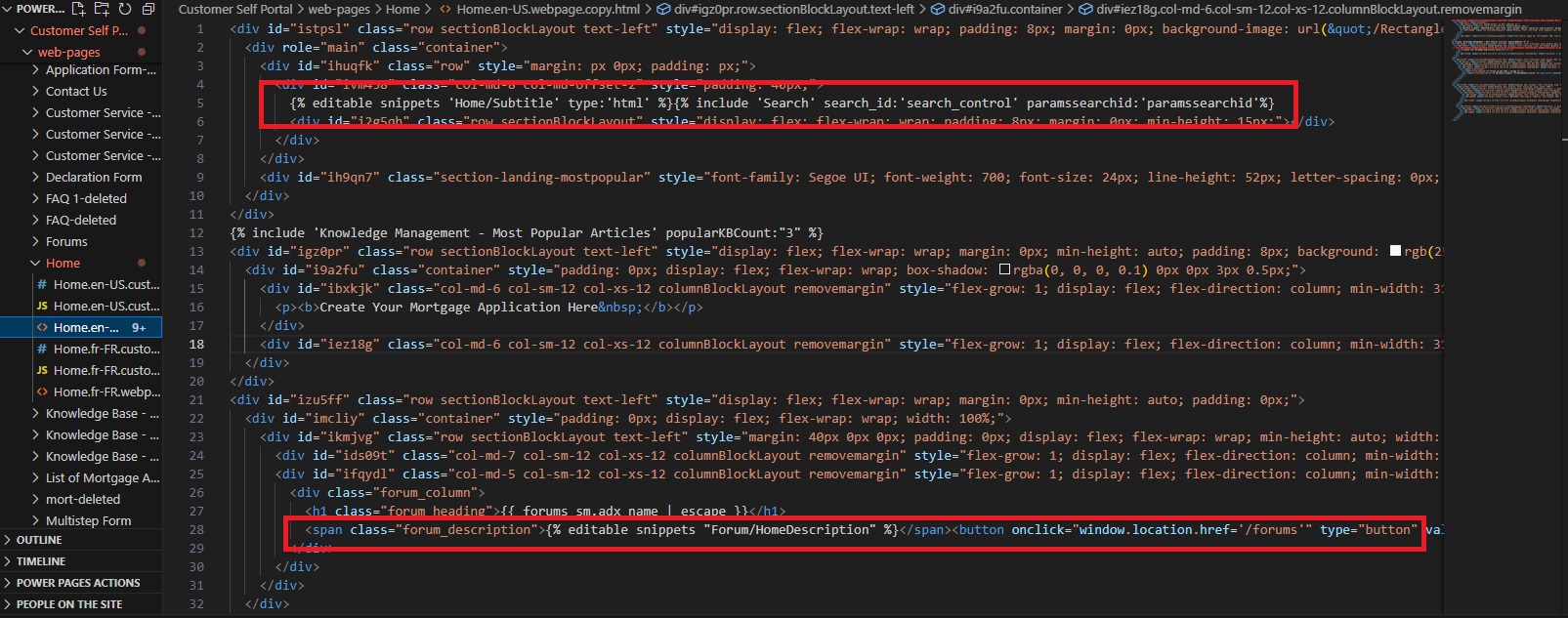The image size is (1568, 618).
Task: Expand the Outline panel section
Action: click(39, 540)
